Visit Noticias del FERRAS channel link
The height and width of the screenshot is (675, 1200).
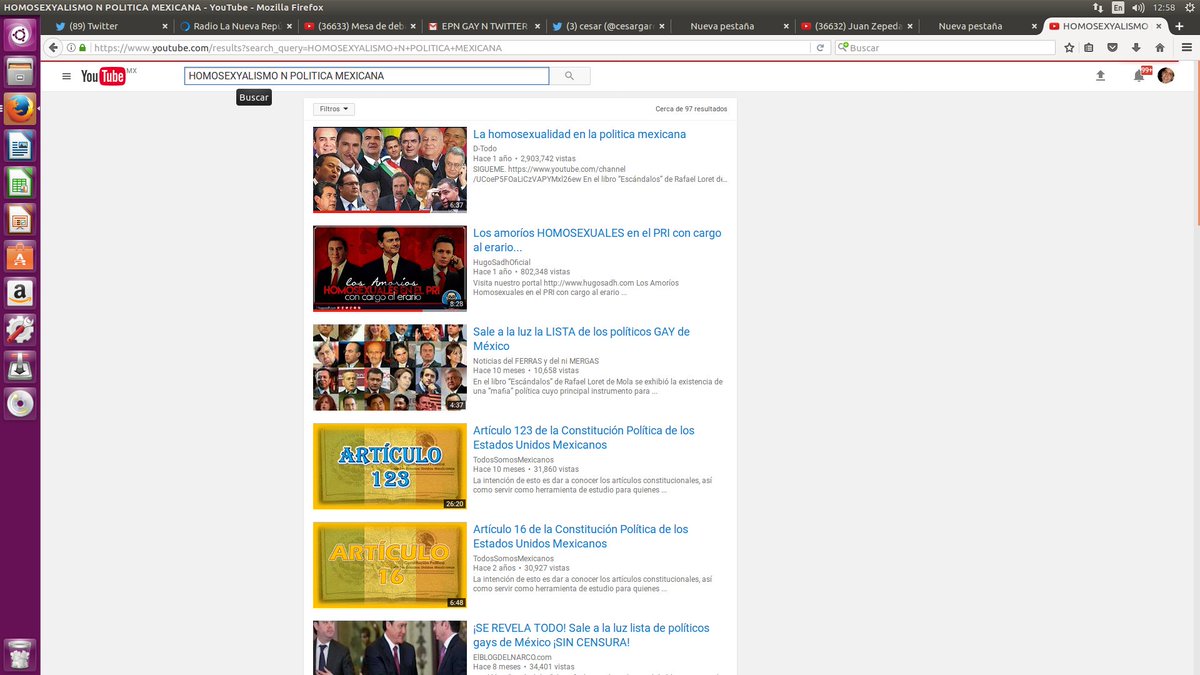[x=536, y=361]
